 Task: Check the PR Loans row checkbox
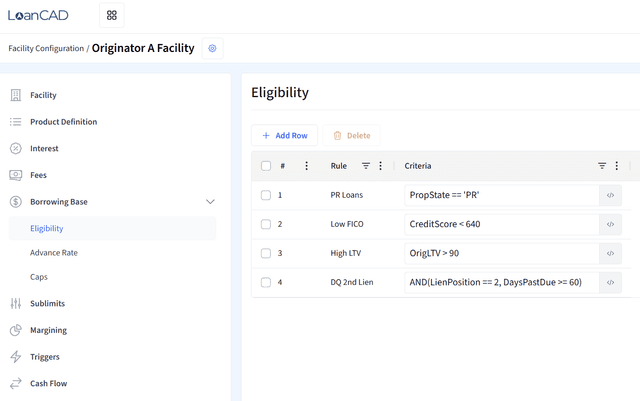coord(266,195)
